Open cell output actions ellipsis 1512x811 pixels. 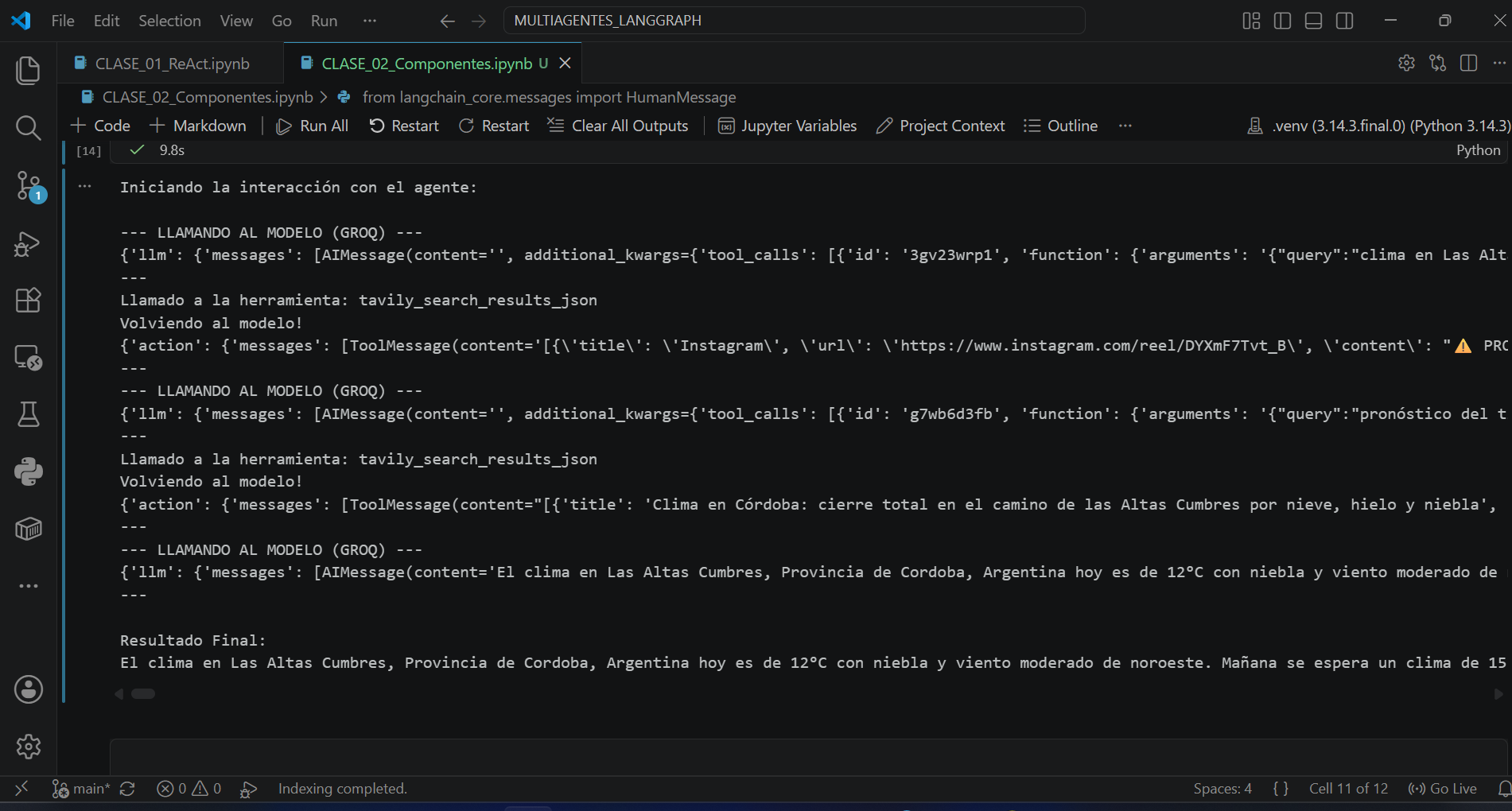[85, 187]
